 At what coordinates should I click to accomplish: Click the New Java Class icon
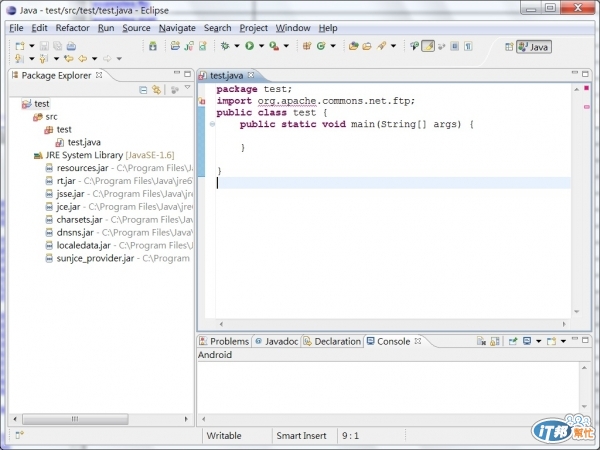(x=321, y=46)
